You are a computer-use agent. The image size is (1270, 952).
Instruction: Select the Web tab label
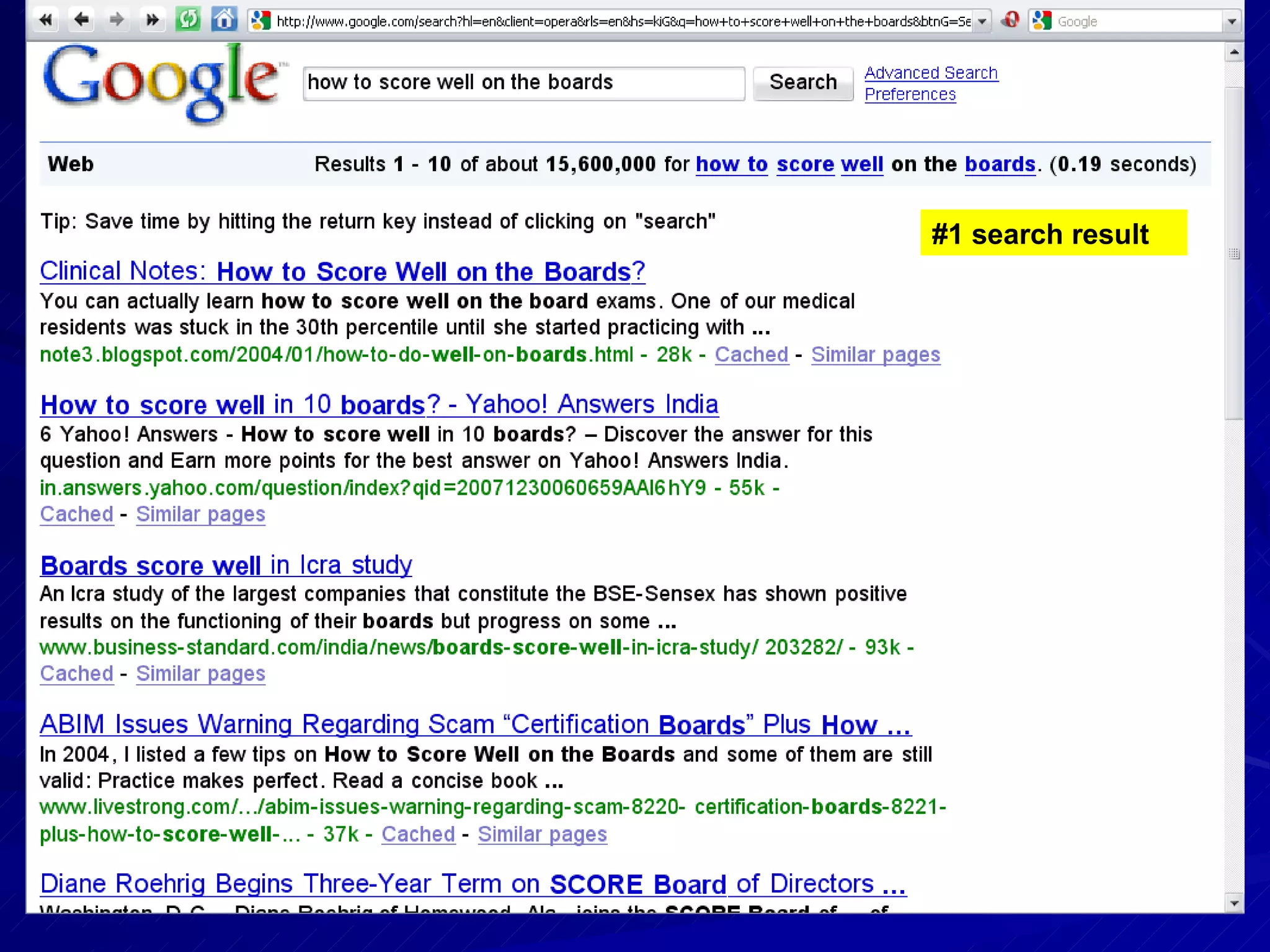click(x=71, y=164)
